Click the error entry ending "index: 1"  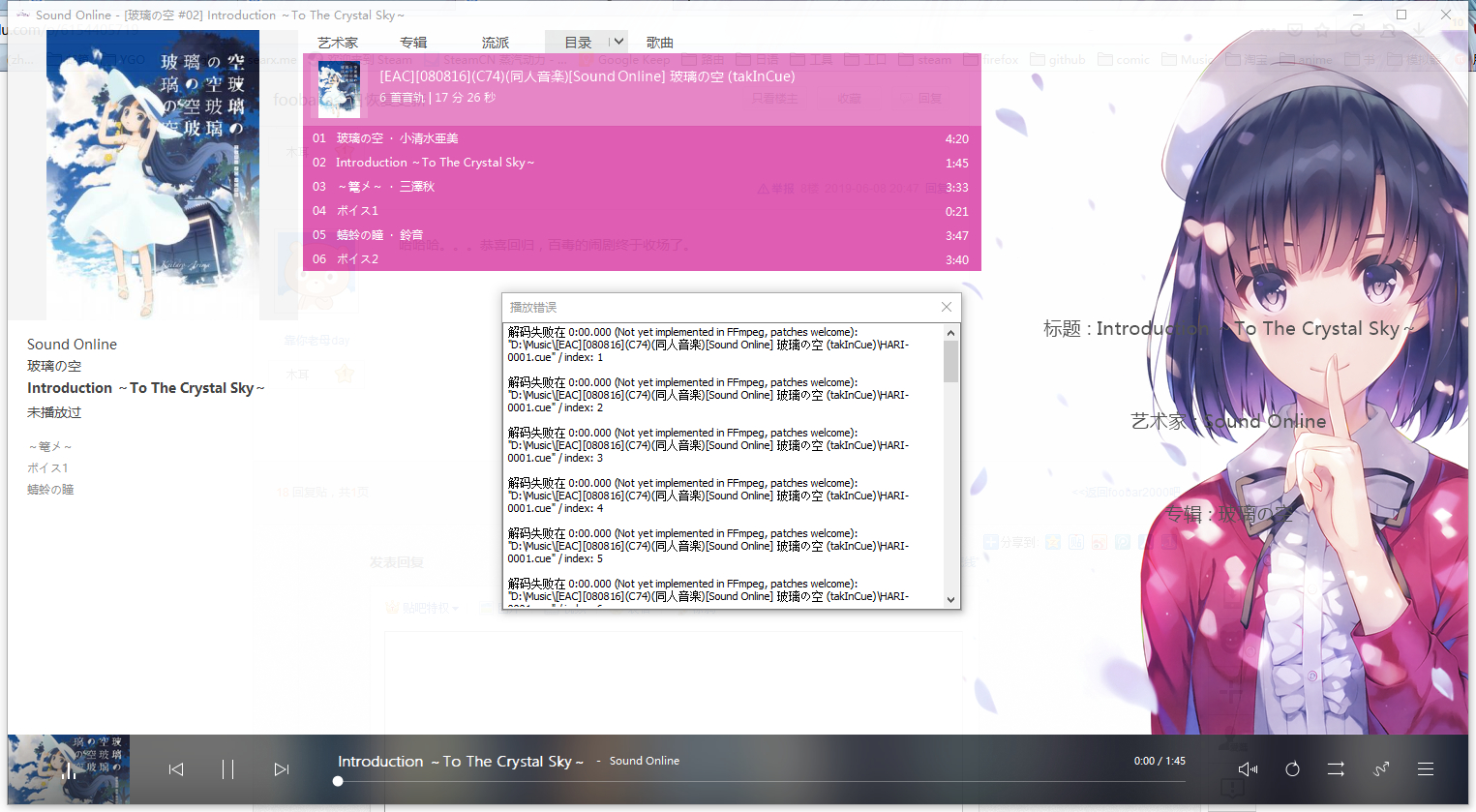point(708,345)
